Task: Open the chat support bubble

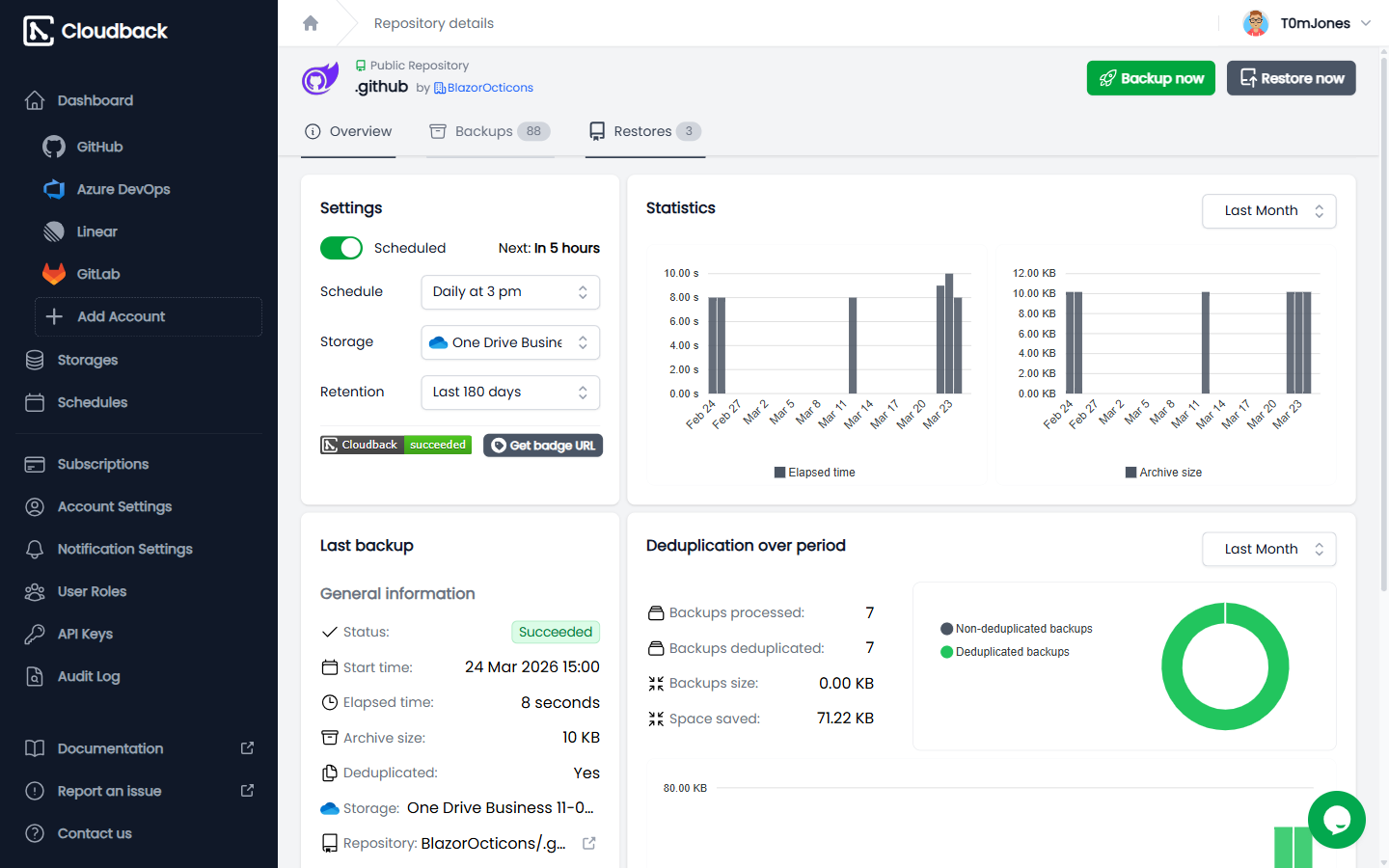Action: click(1336, 820)
